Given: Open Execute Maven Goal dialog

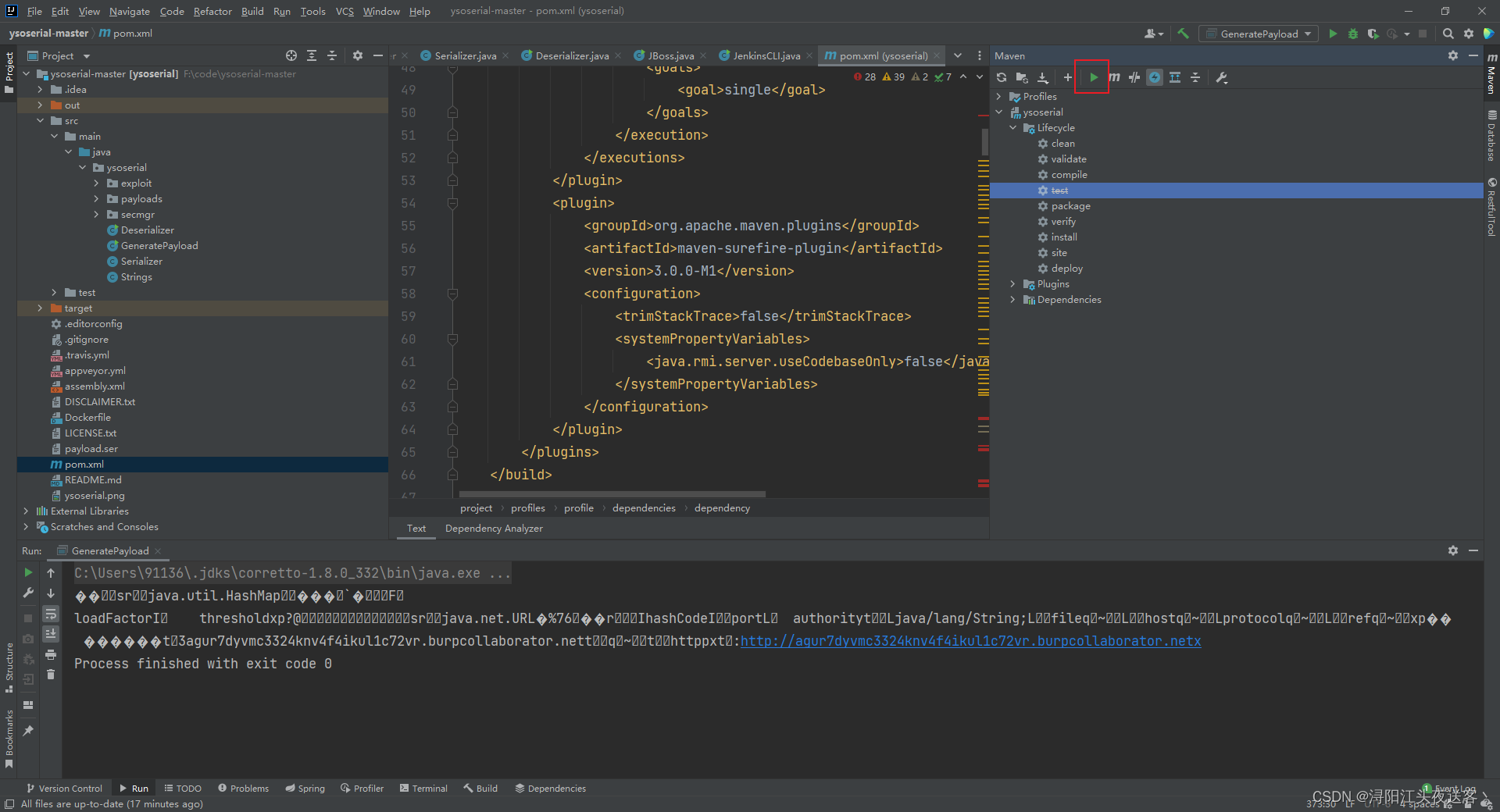Looking at the screenshot, I should pos(1113,77).
